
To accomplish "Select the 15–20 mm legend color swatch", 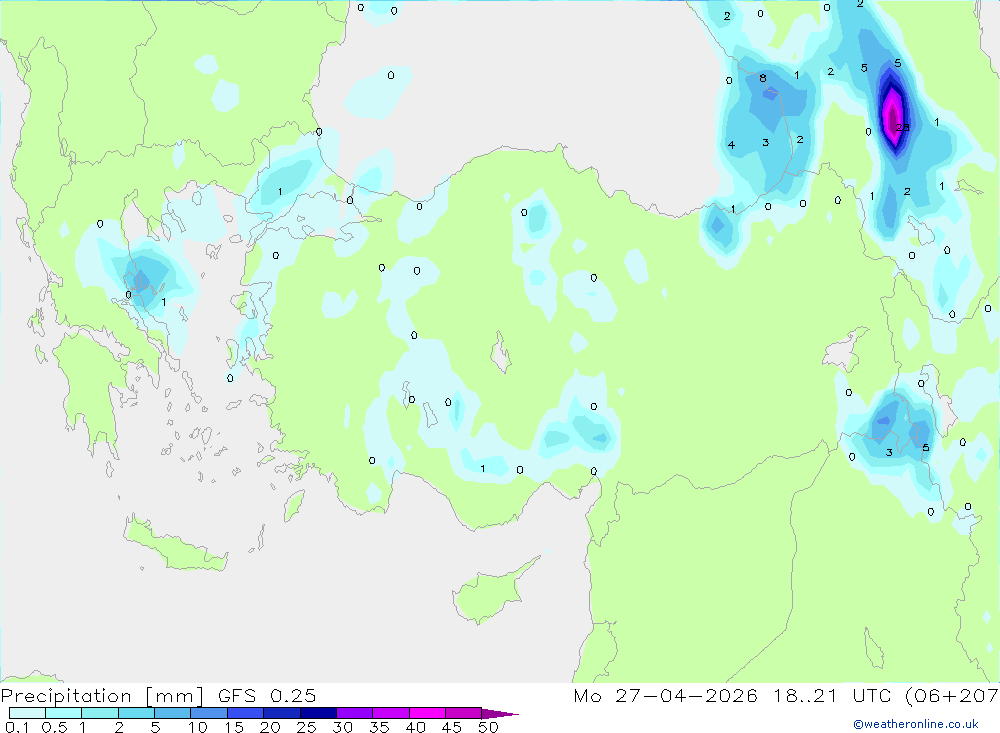I will coord(246,713).
